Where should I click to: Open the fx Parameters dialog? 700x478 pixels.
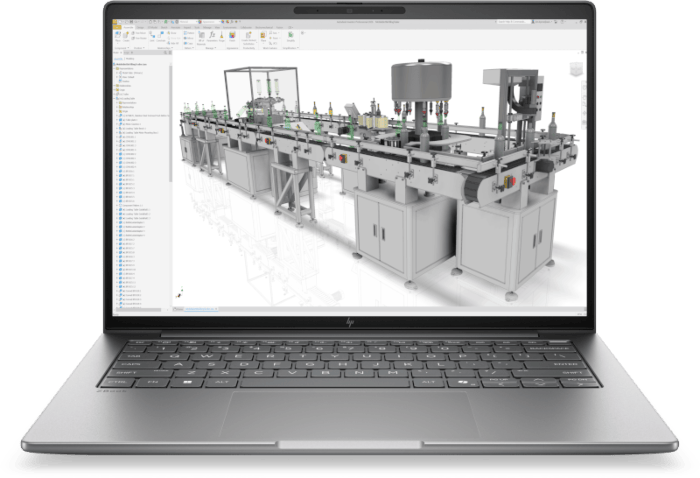click(x=212, y=36)
